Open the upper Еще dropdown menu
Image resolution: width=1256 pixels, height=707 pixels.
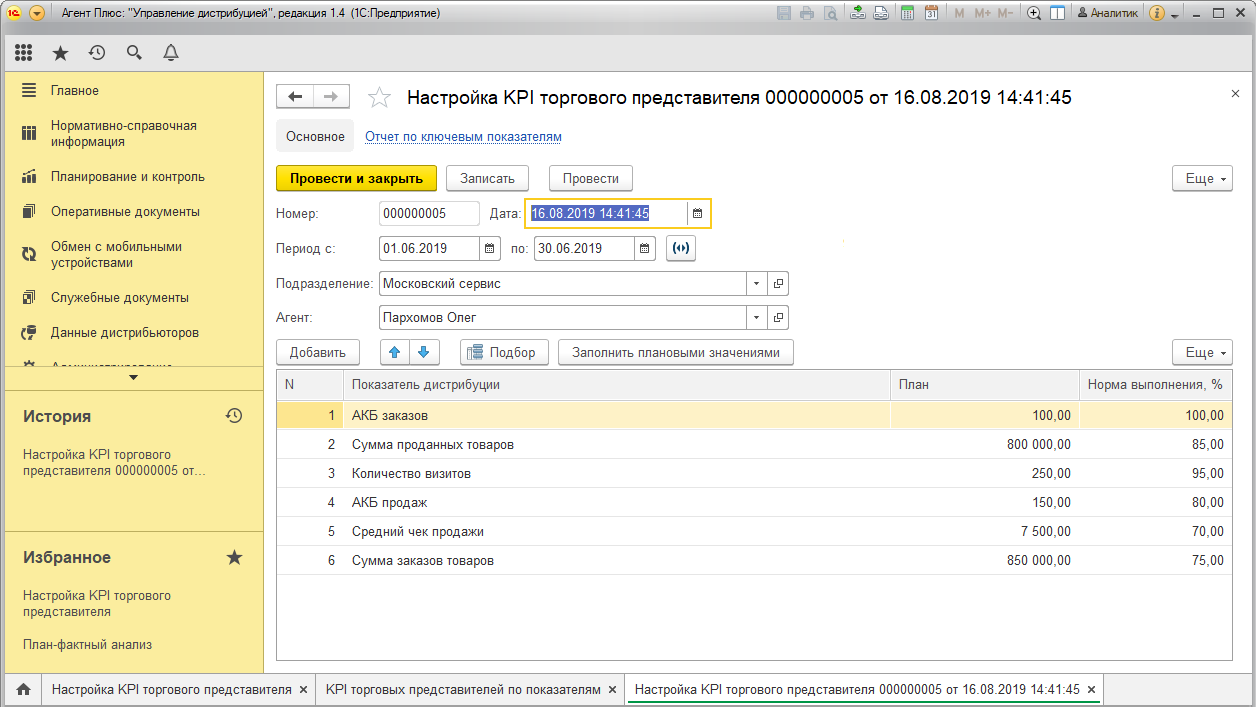click(1202, 178)
